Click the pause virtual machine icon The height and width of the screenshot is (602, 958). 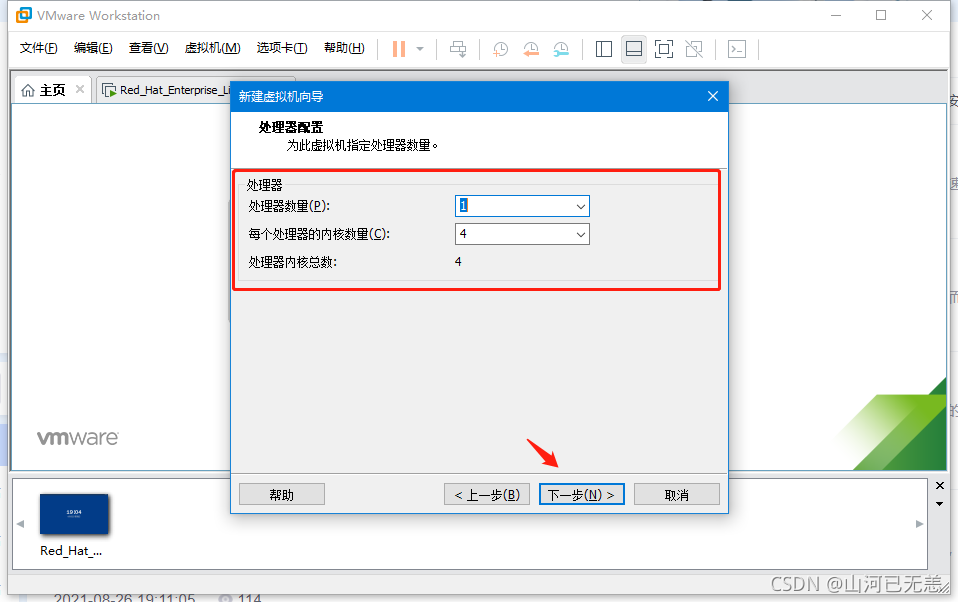point(399,49)
